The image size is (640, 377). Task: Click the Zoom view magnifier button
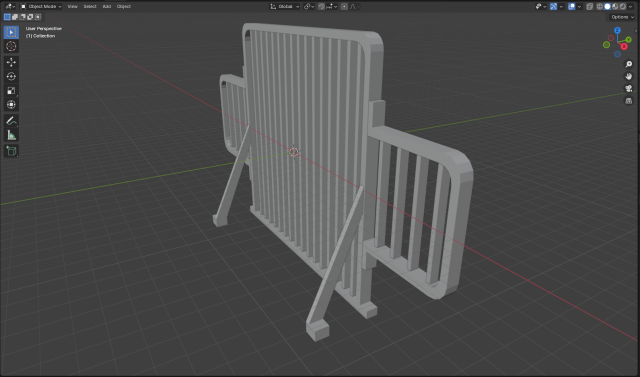(629, 64)
